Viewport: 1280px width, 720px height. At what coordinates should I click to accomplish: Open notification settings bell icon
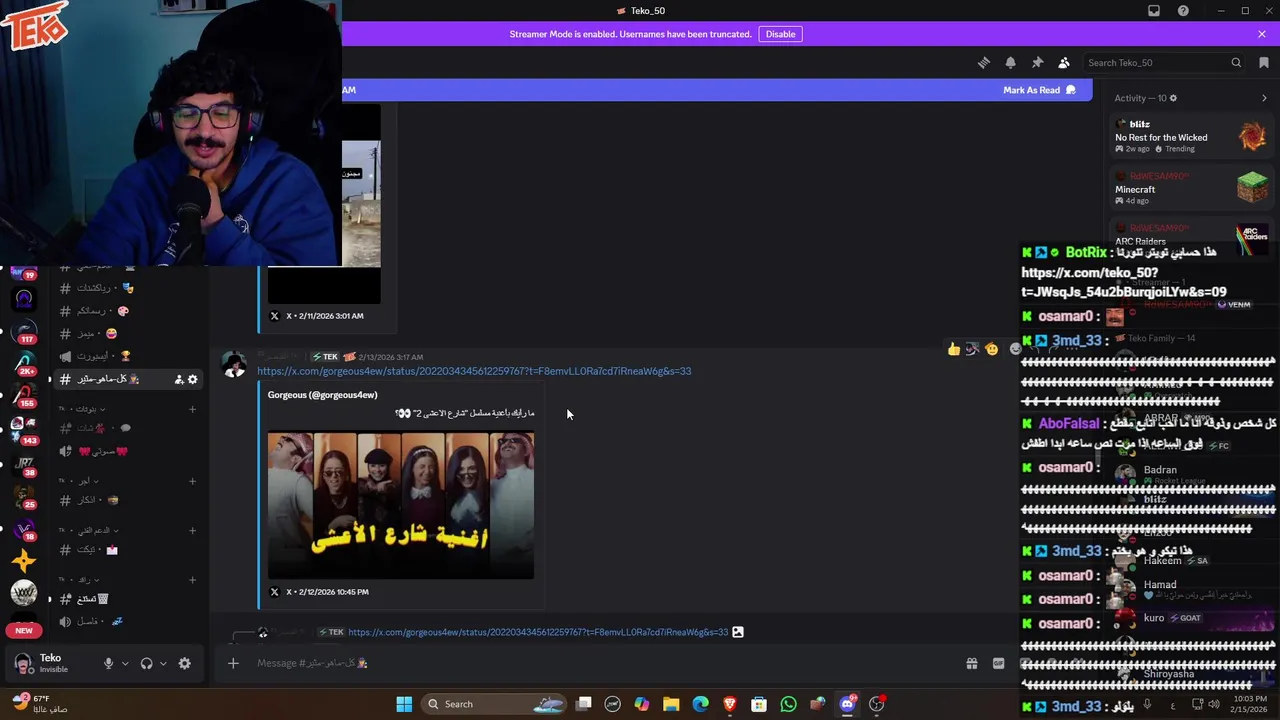1010,63
